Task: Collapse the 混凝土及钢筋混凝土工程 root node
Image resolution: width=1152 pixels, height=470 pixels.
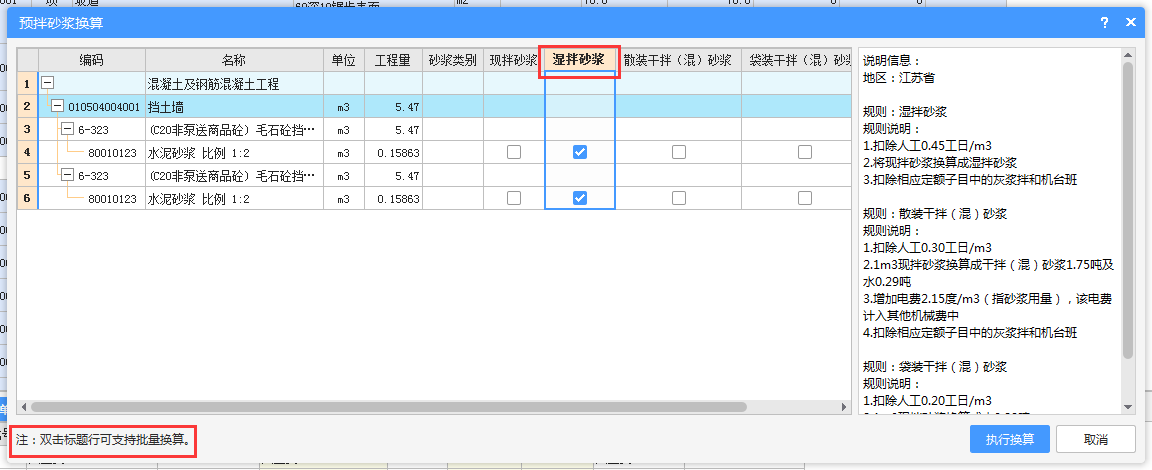Action: 47,83
